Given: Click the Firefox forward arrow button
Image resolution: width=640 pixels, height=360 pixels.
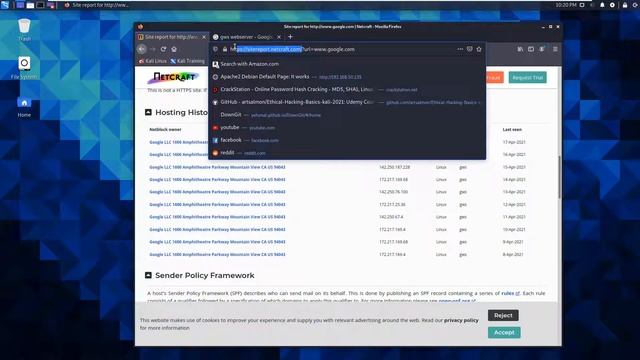Looking at the screenshot, I should 153,49.
